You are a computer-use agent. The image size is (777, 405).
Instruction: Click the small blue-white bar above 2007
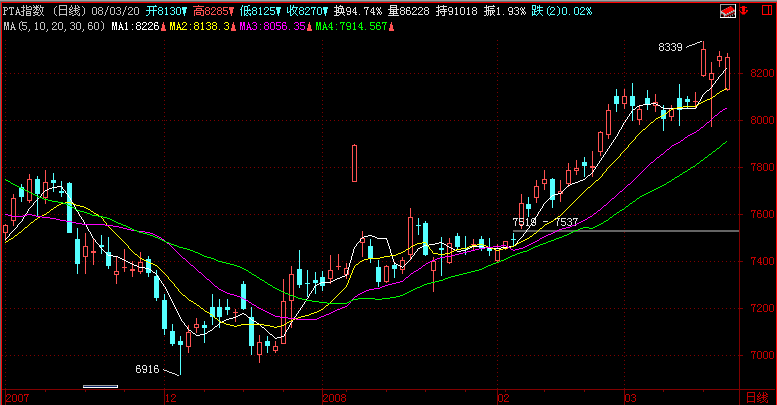point(100,386)
